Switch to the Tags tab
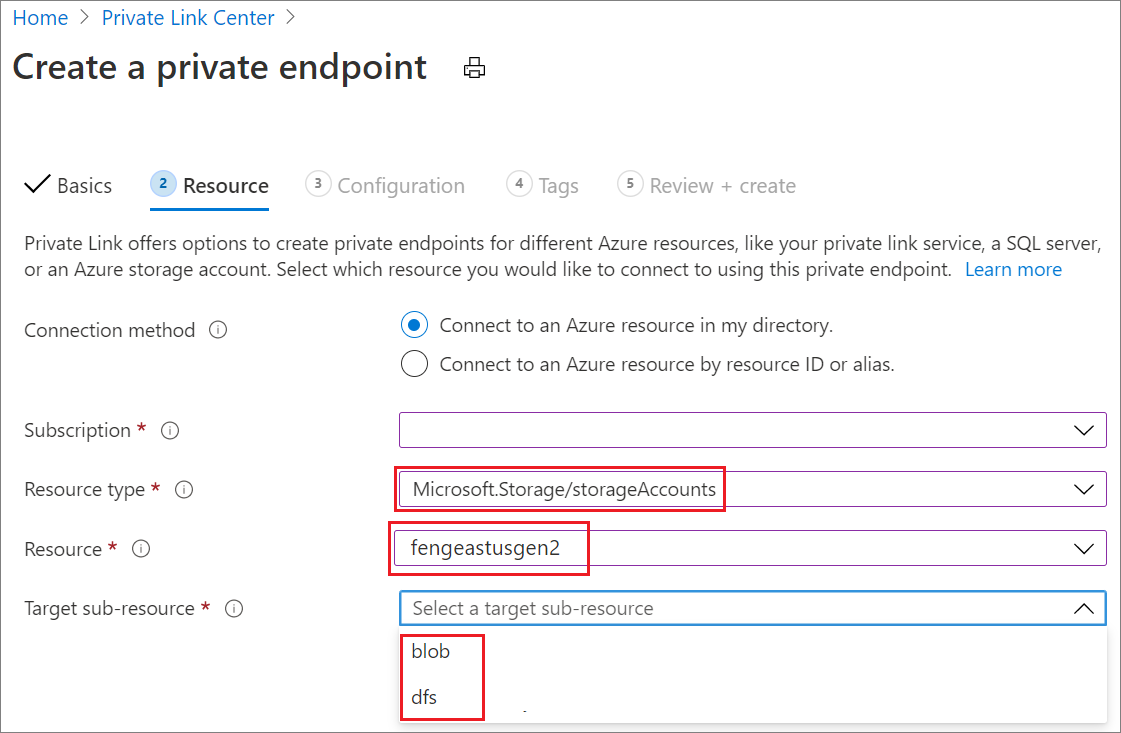This screenshot has height=733, width=1121. pyautogui.click(x=560, y=185)
